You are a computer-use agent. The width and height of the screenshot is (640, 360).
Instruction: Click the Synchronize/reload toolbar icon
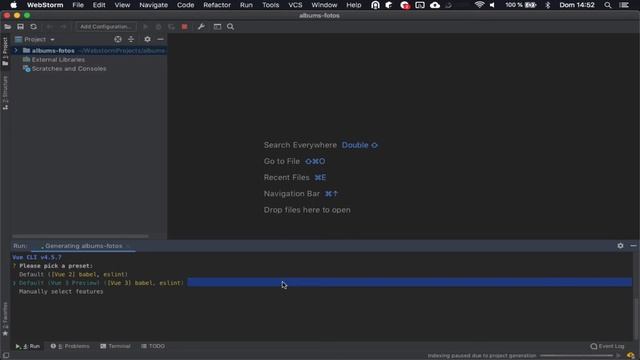point(33,27)
